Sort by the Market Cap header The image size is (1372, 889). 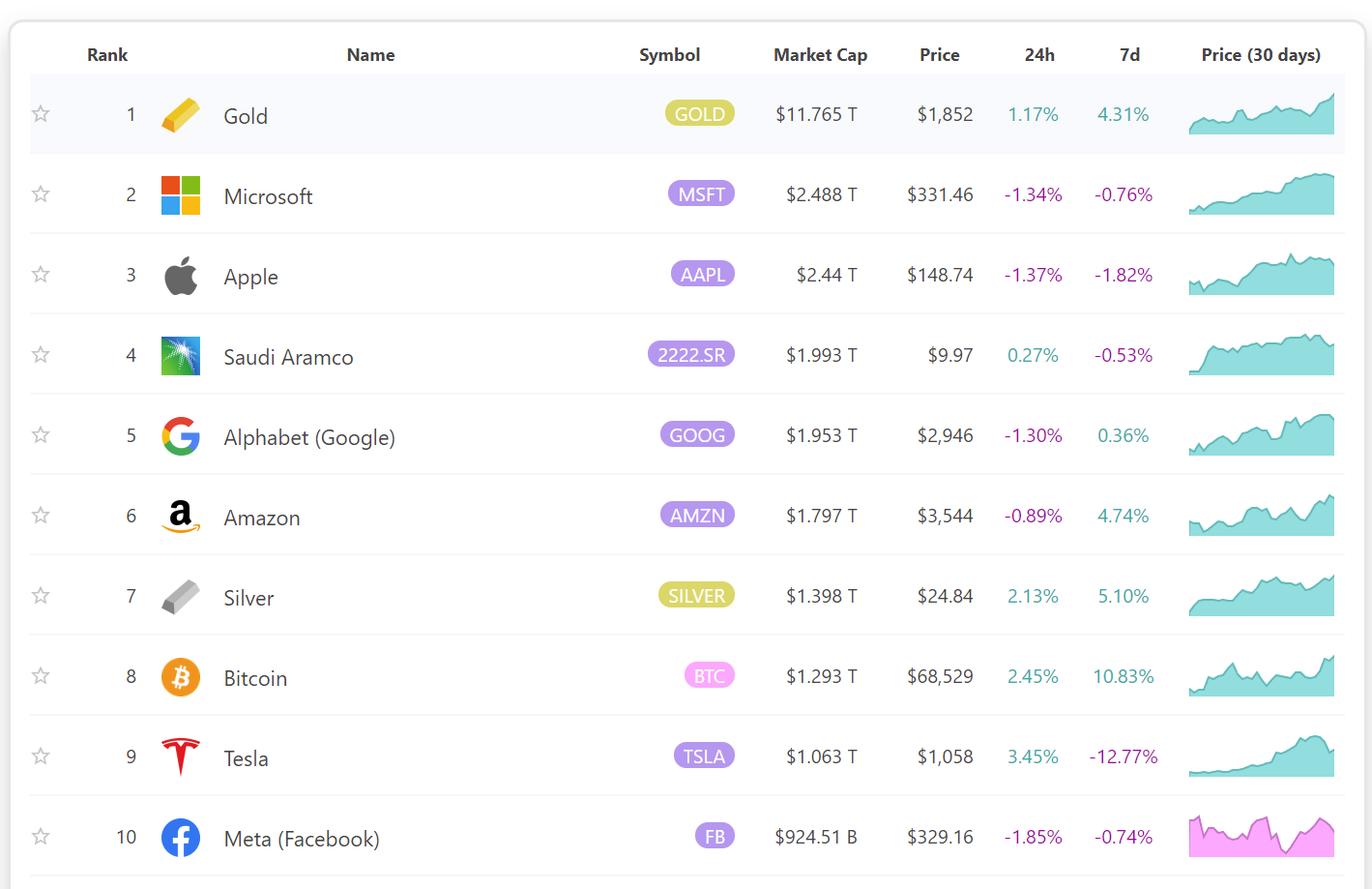click(x=820, y=55)
